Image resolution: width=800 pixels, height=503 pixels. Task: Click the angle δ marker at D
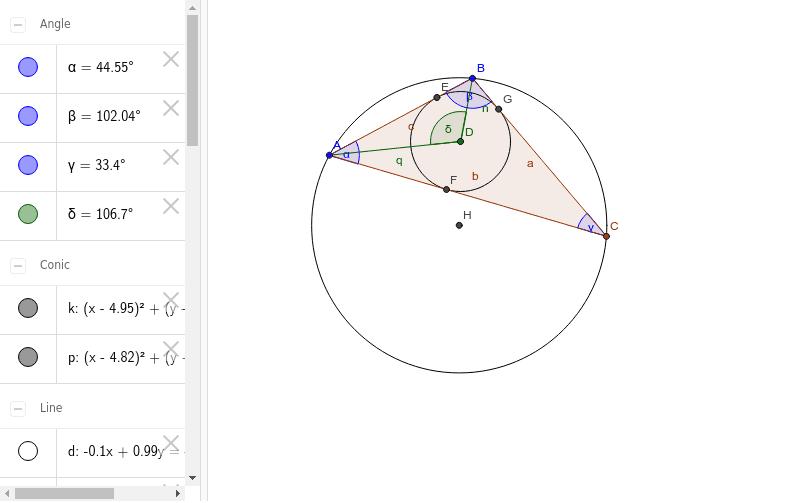coord(447,129)
